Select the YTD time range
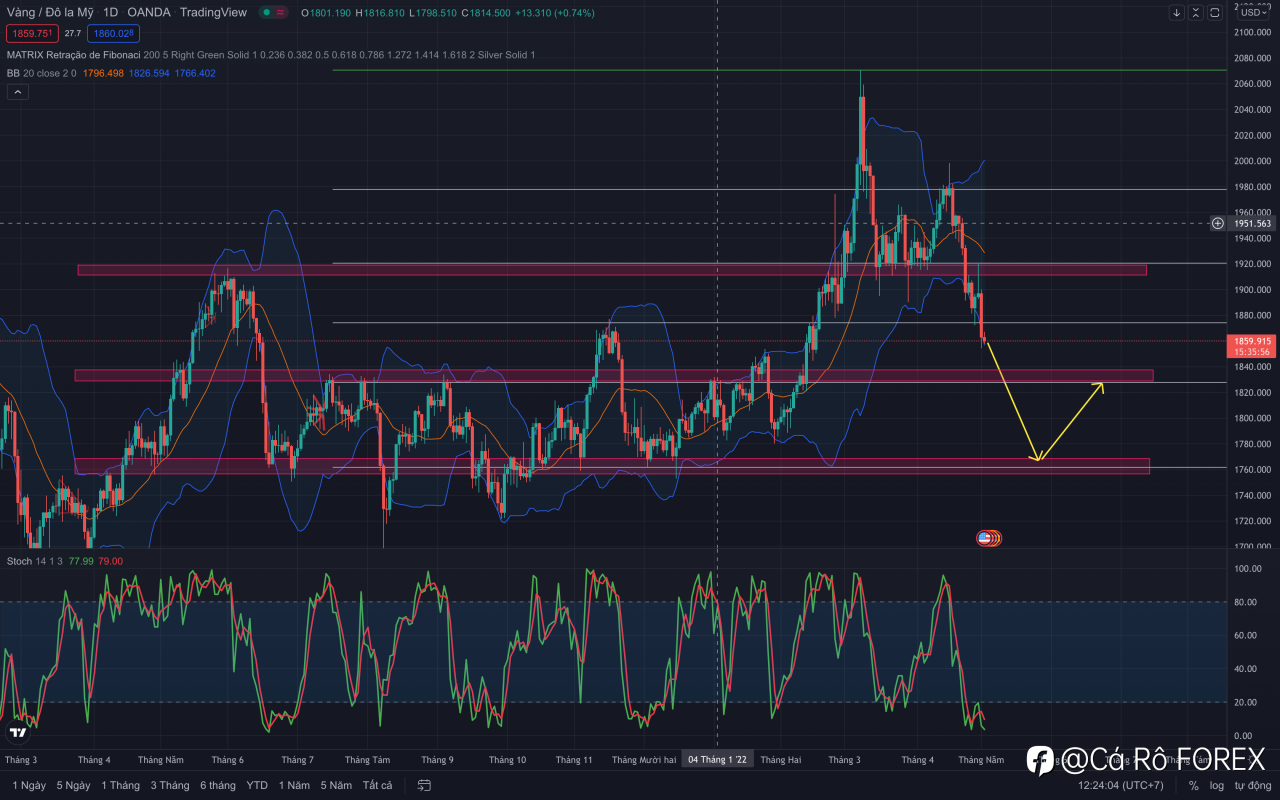This screenshot has height=800, width=1280. (x=257, y=786)
